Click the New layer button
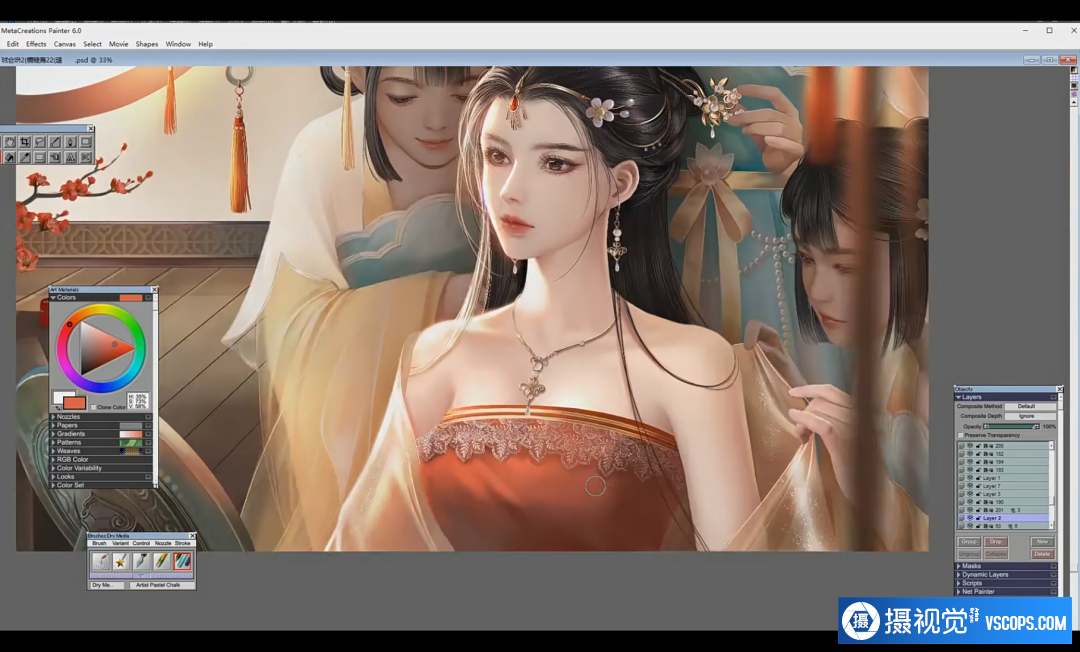 pyautogui.click(x=1042, y=541)
